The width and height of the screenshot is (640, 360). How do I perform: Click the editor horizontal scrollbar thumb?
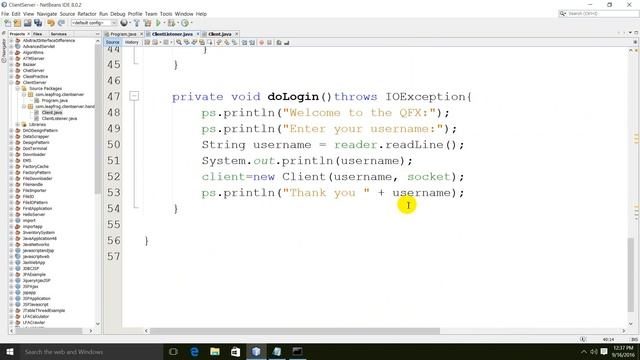tap(295, 331)
